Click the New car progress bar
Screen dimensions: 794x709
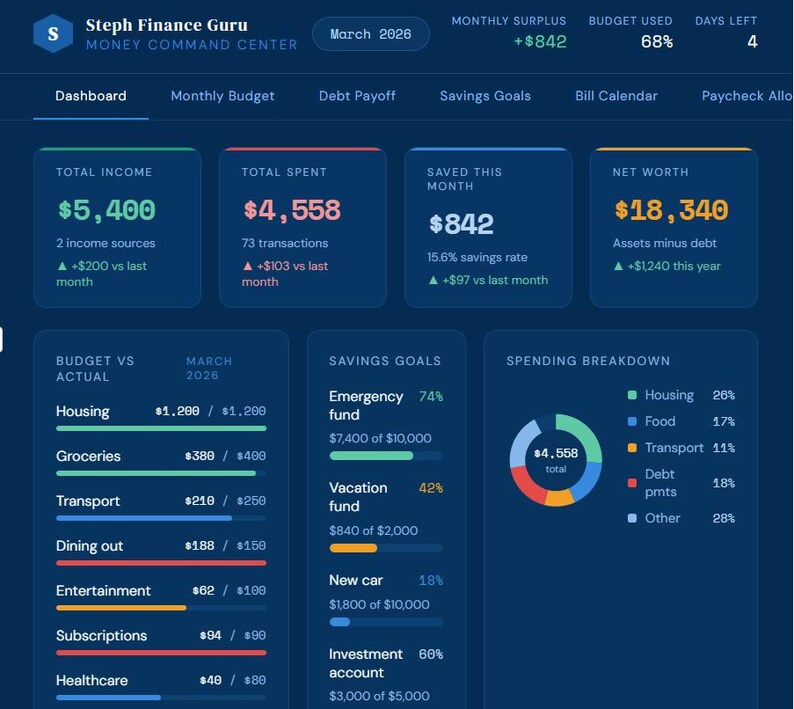tap(386, 622)
